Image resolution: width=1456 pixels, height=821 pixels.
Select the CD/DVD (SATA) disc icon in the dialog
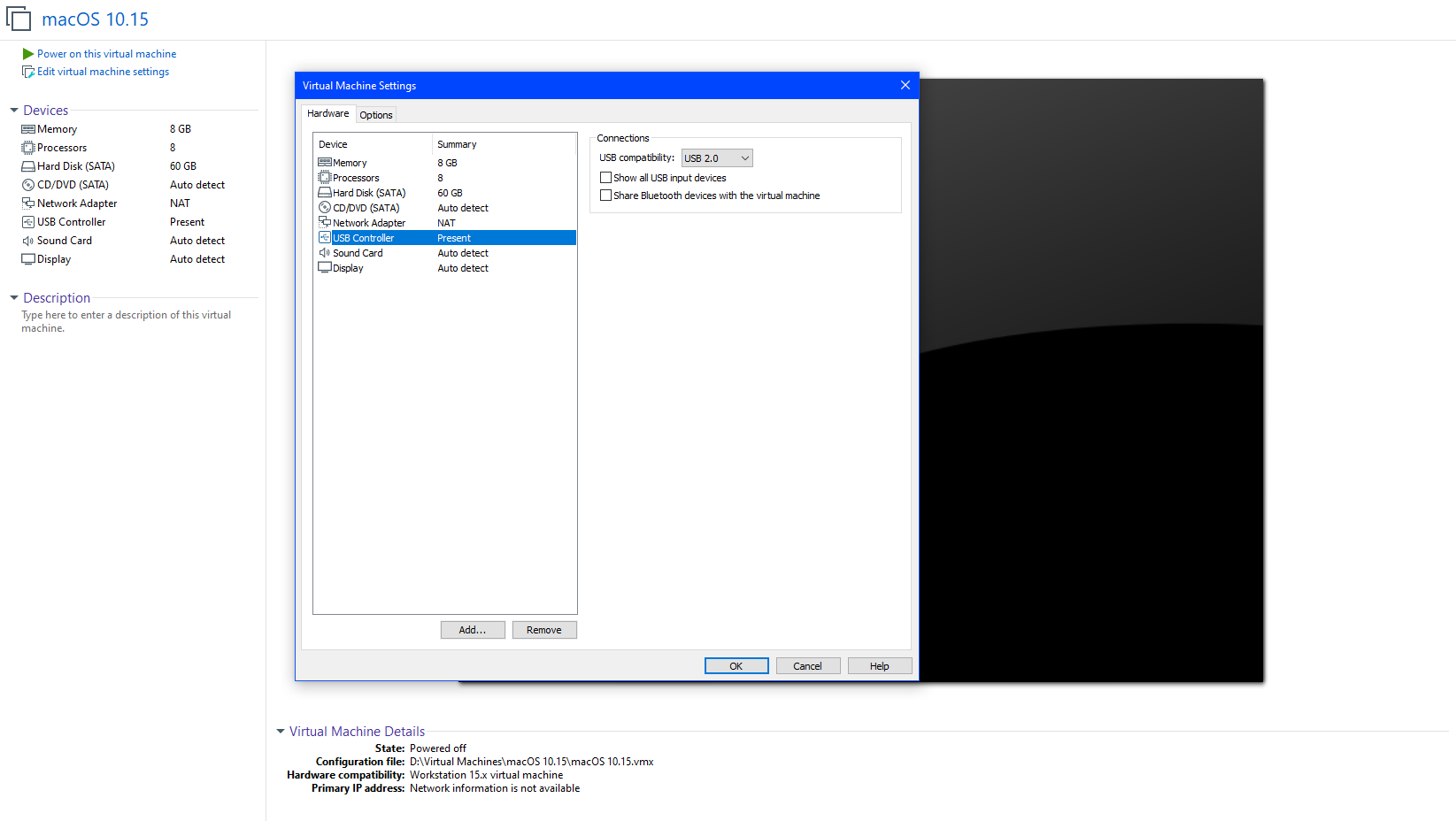325,208
